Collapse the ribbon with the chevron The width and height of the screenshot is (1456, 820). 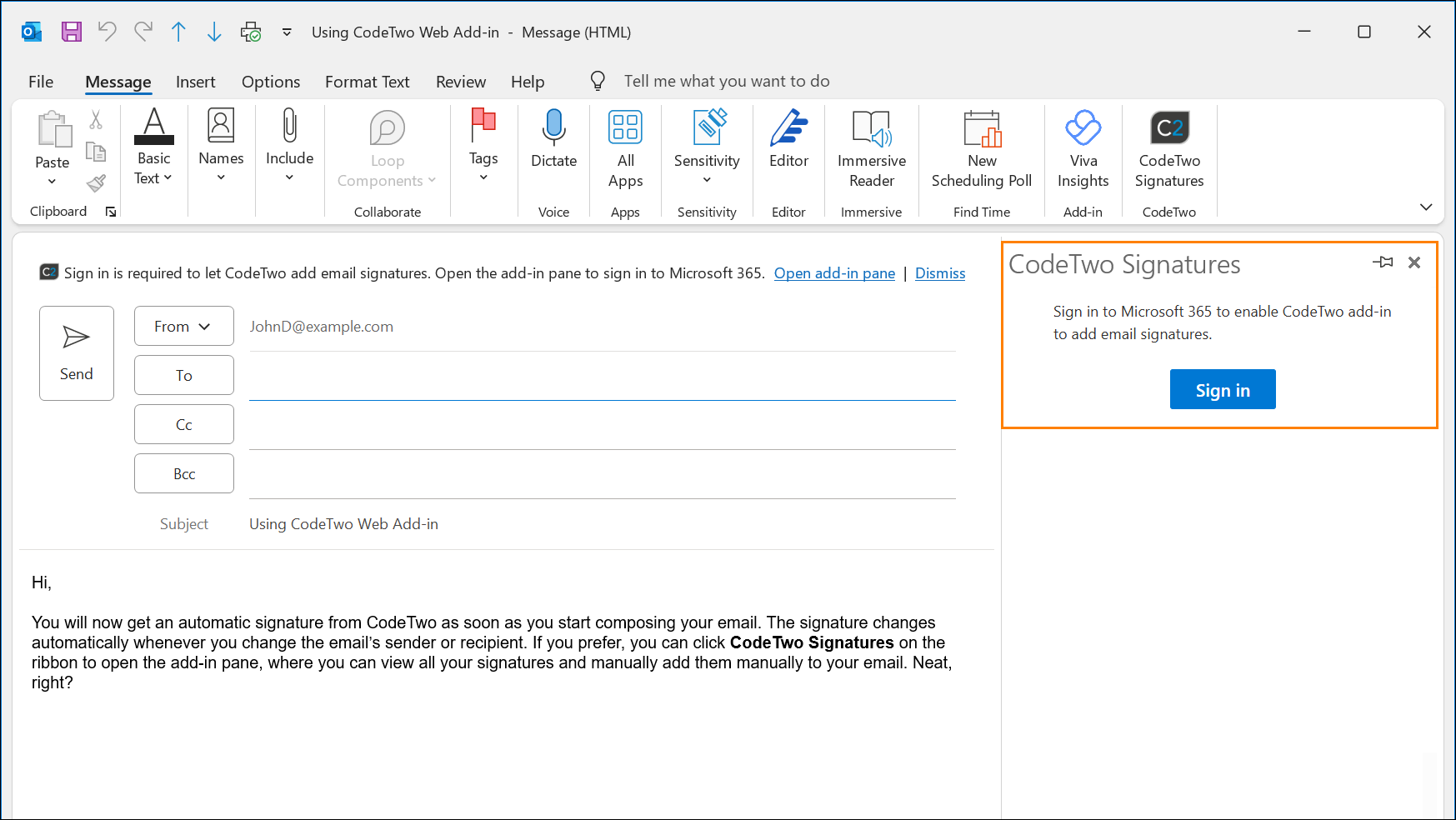1426,207
